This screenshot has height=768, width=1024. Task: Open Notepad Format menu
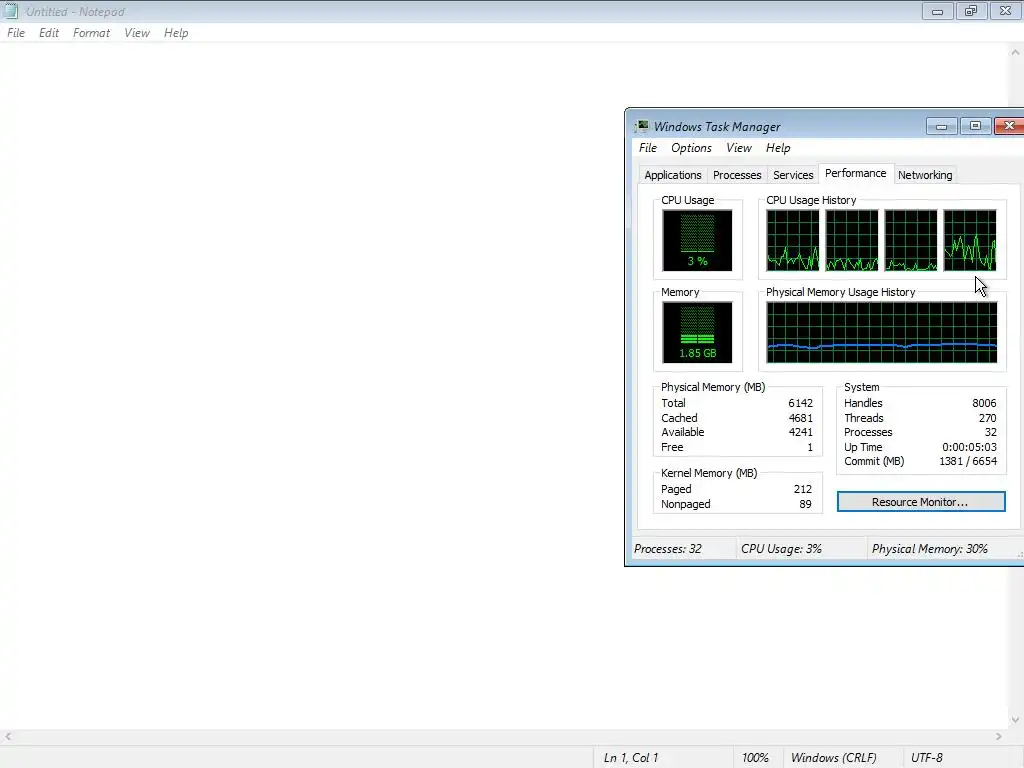pyautogui.click(x=91, y=33)
